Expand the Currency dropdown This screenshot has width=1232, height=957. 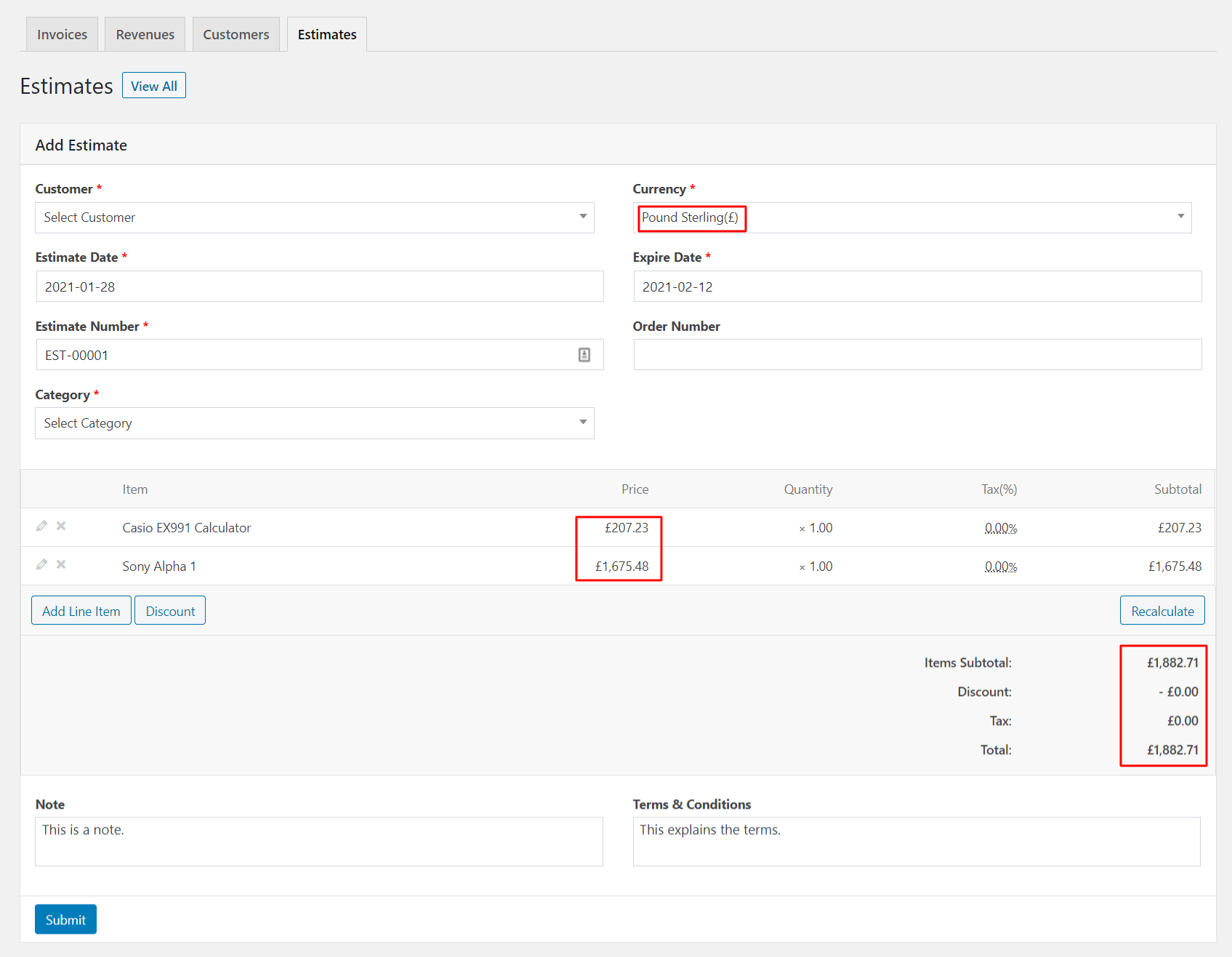(x=912, y=217)
